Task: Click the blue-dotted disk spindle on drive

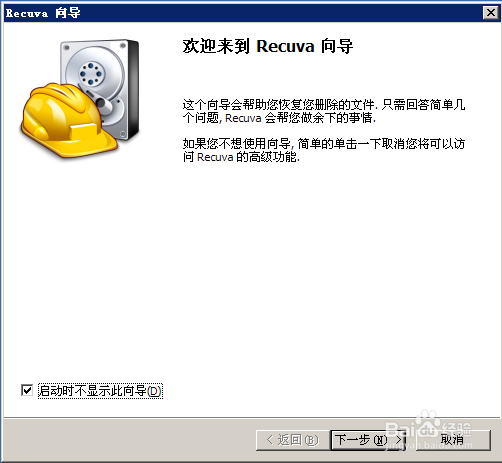Action: tap(91, 74)
